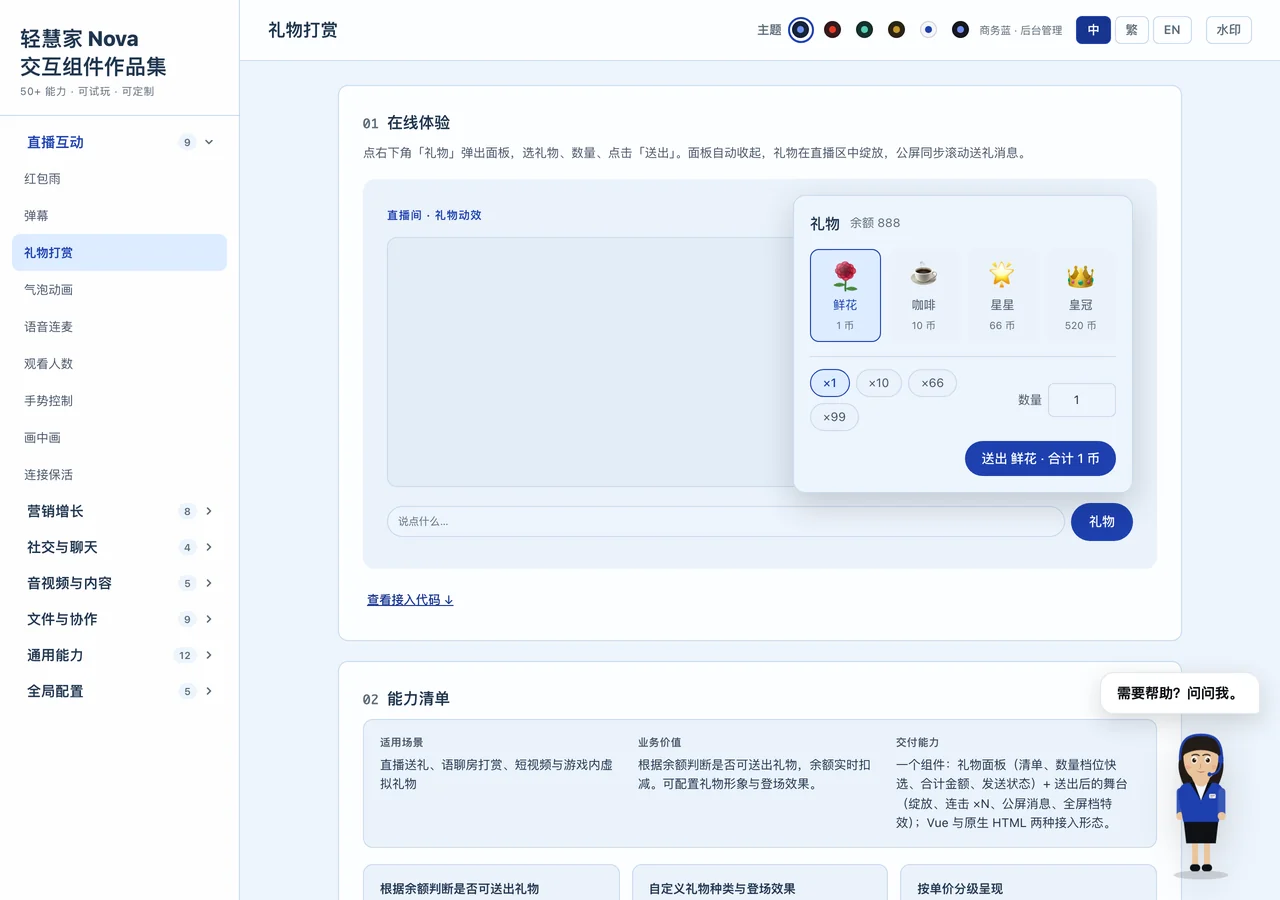Open the 连接保活 sidebar item
Image resolution: width=1280 pixels, height=900 pixels.
tap(120, 475)
